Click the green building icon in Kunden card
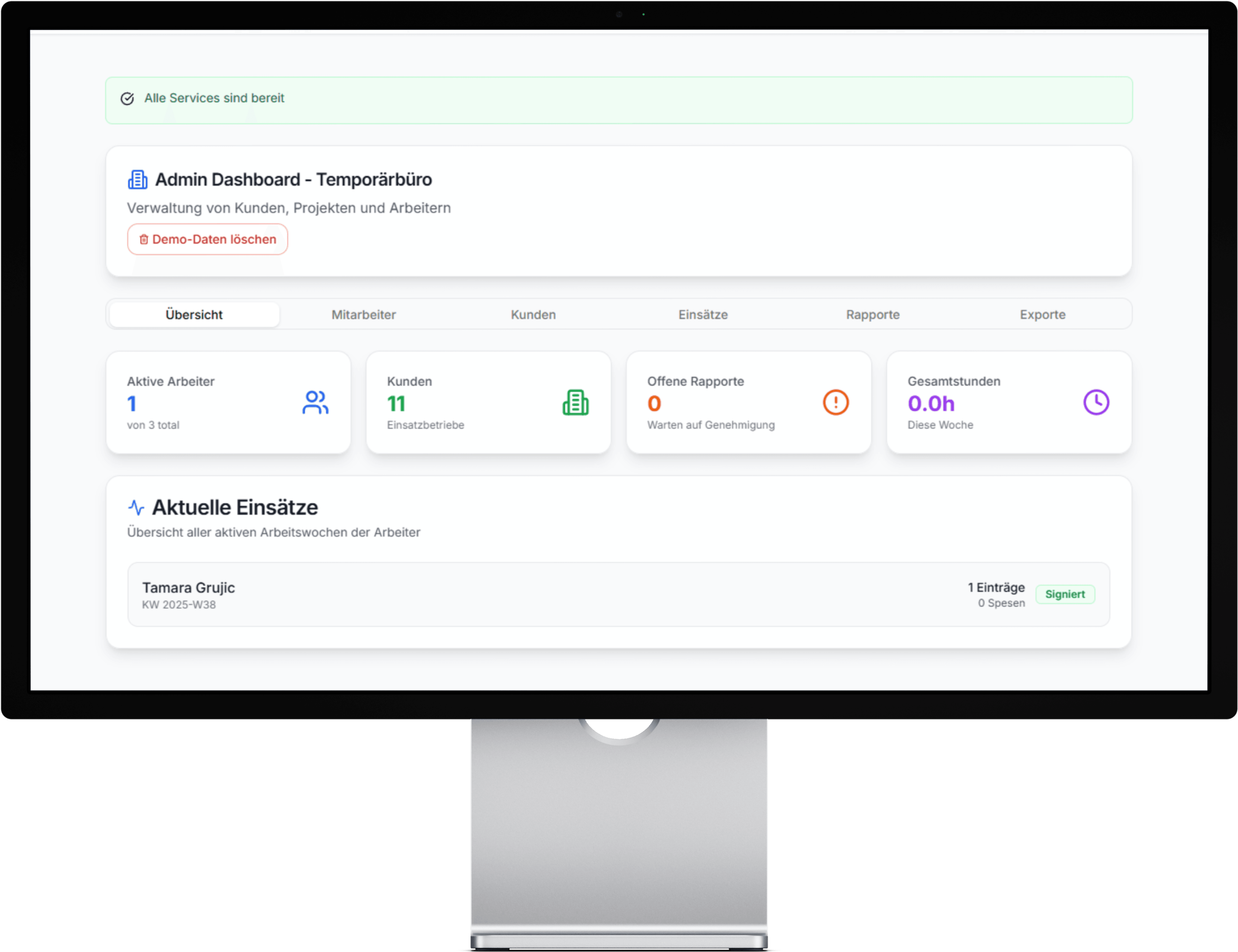The width and height of the screenshot is (1238, 952). point(575,403)
